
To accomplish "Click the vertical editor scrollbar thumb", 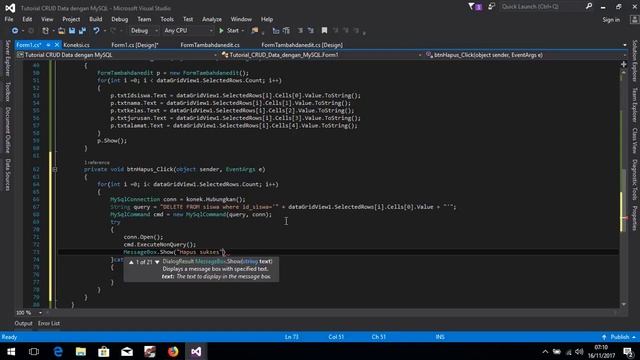I will [623, 200].
